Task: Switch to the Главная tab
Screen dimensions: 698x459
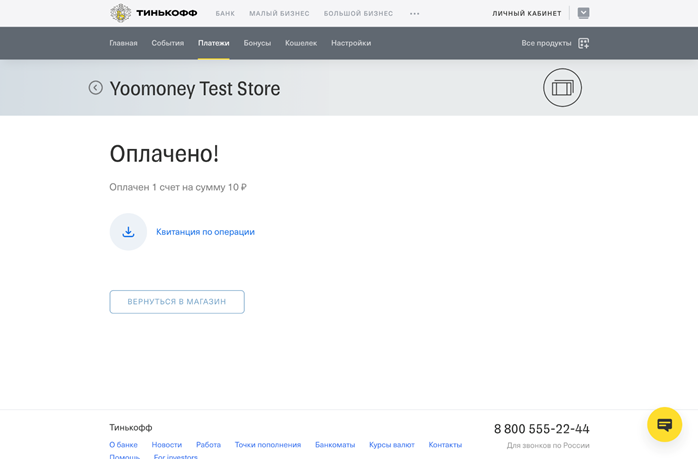Action: [123, 43]
